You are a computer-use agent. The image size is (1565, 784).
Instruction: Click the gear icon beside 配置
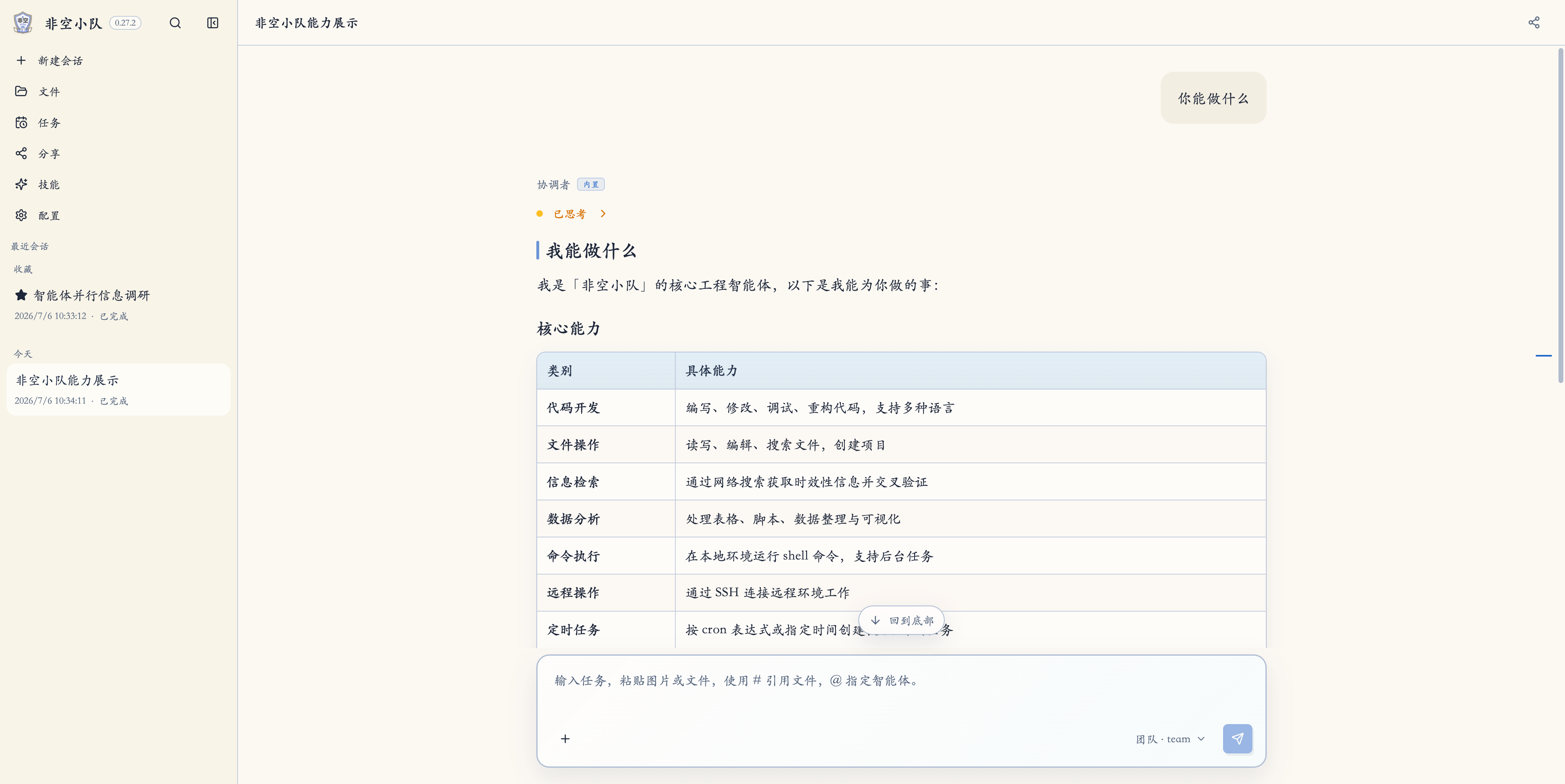[x=21, y=215]
